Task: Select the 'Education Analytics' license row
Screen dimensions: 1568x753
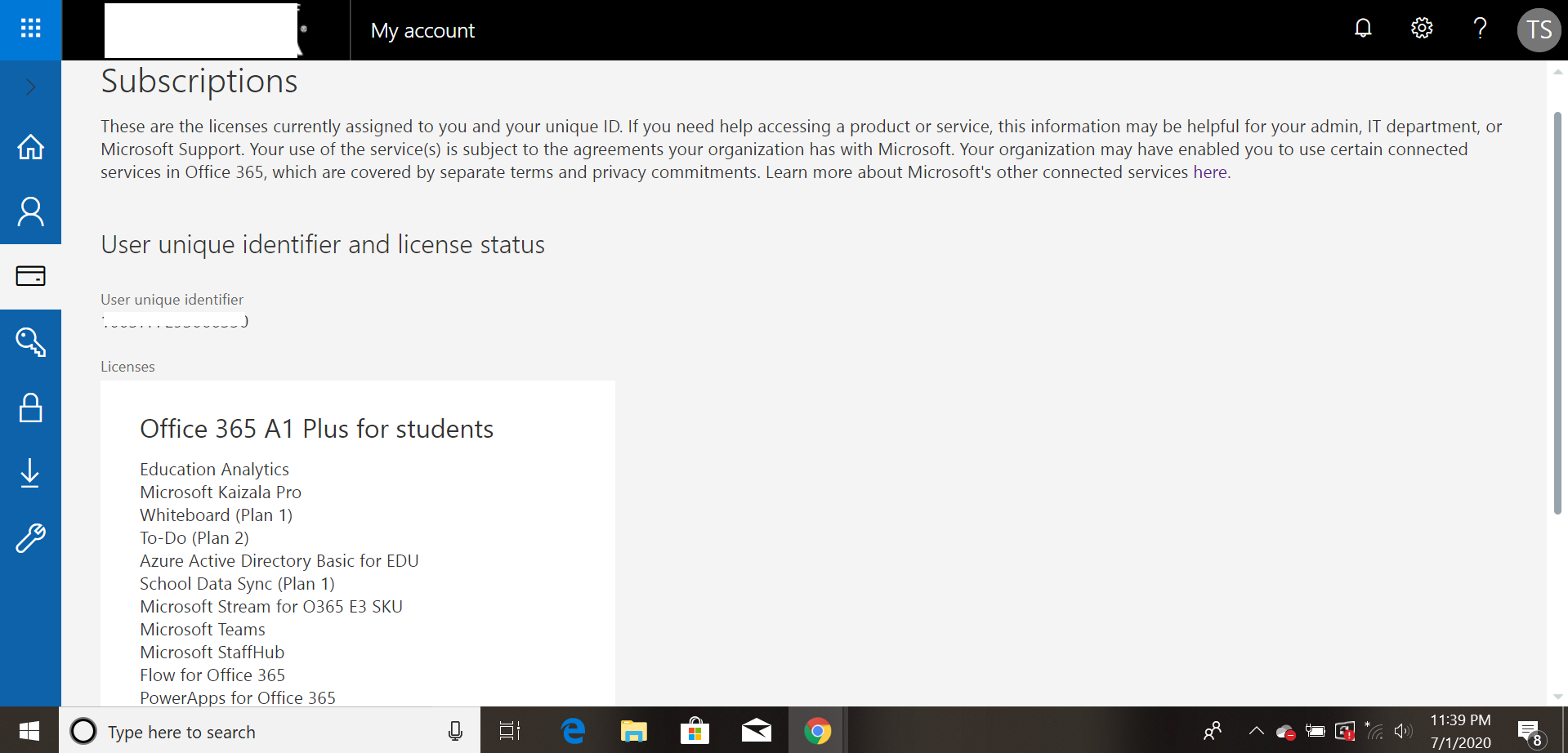Action: click(x=214, y=470)
